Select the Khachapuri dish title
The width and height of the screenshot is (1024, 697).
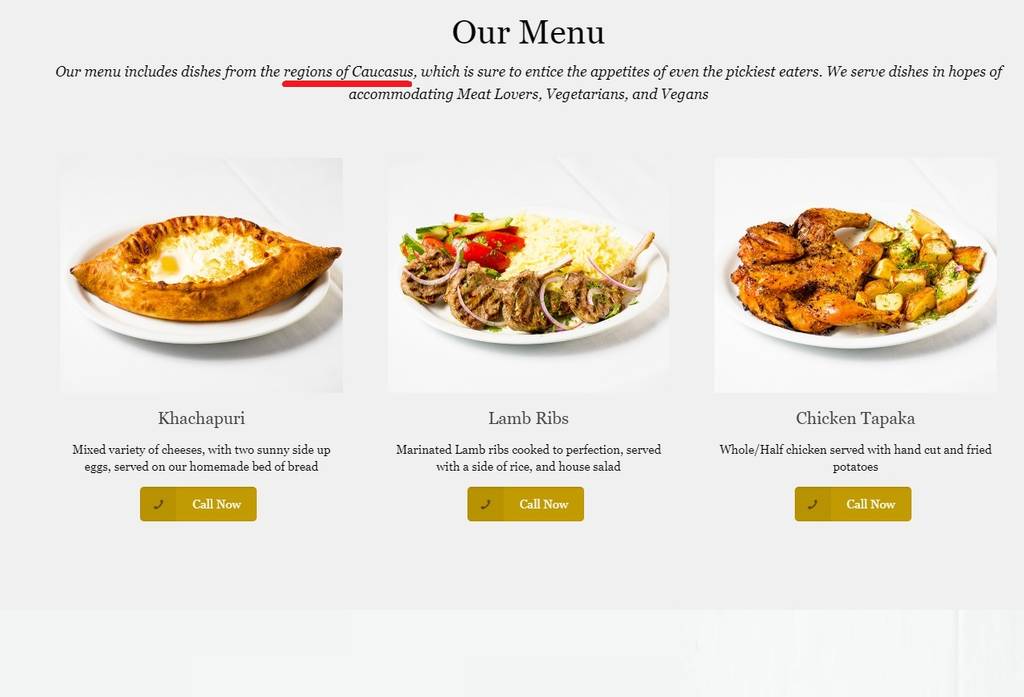[x=201, y=418]
